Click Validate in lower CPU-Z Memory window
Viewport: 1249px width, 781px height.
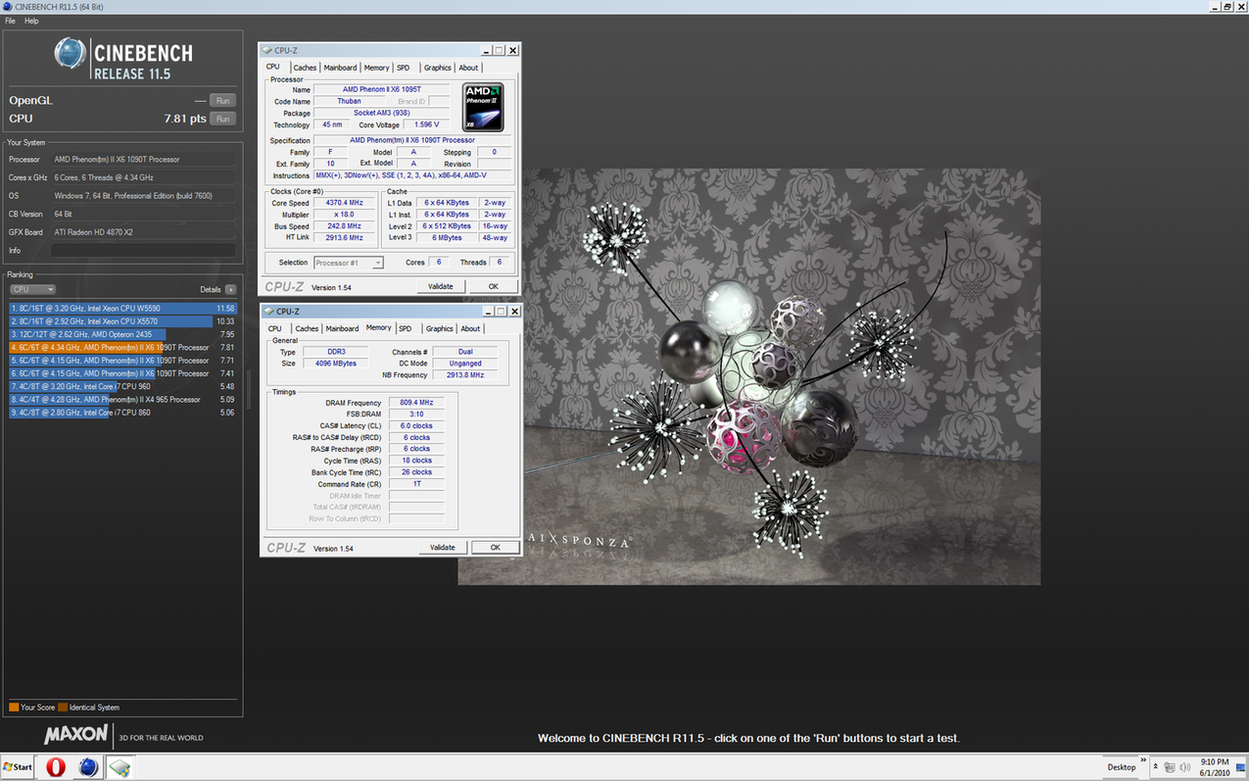(x=442, y=547)
